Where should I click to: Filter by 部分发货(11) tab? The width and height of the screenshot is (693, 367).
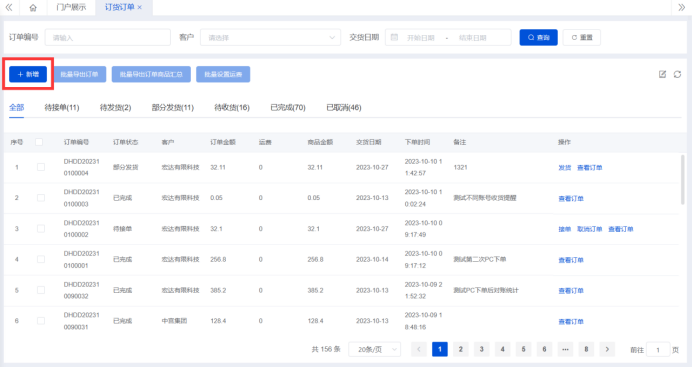pyautogui.click(x=173, y=107)
